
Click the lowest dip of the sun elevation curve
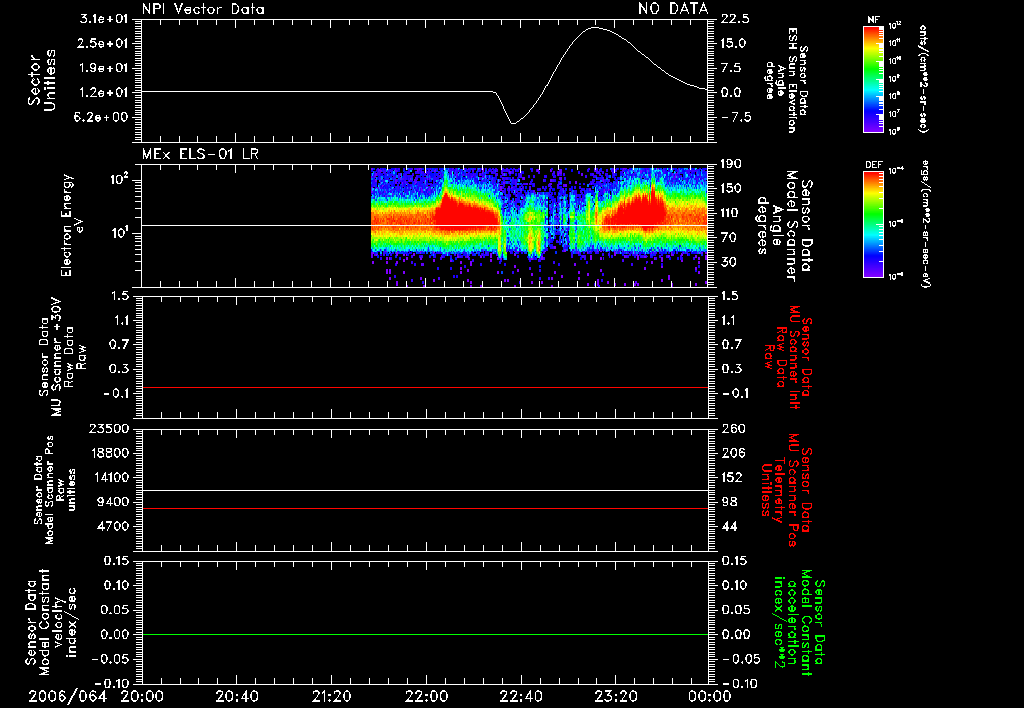(x=513, y=123)
